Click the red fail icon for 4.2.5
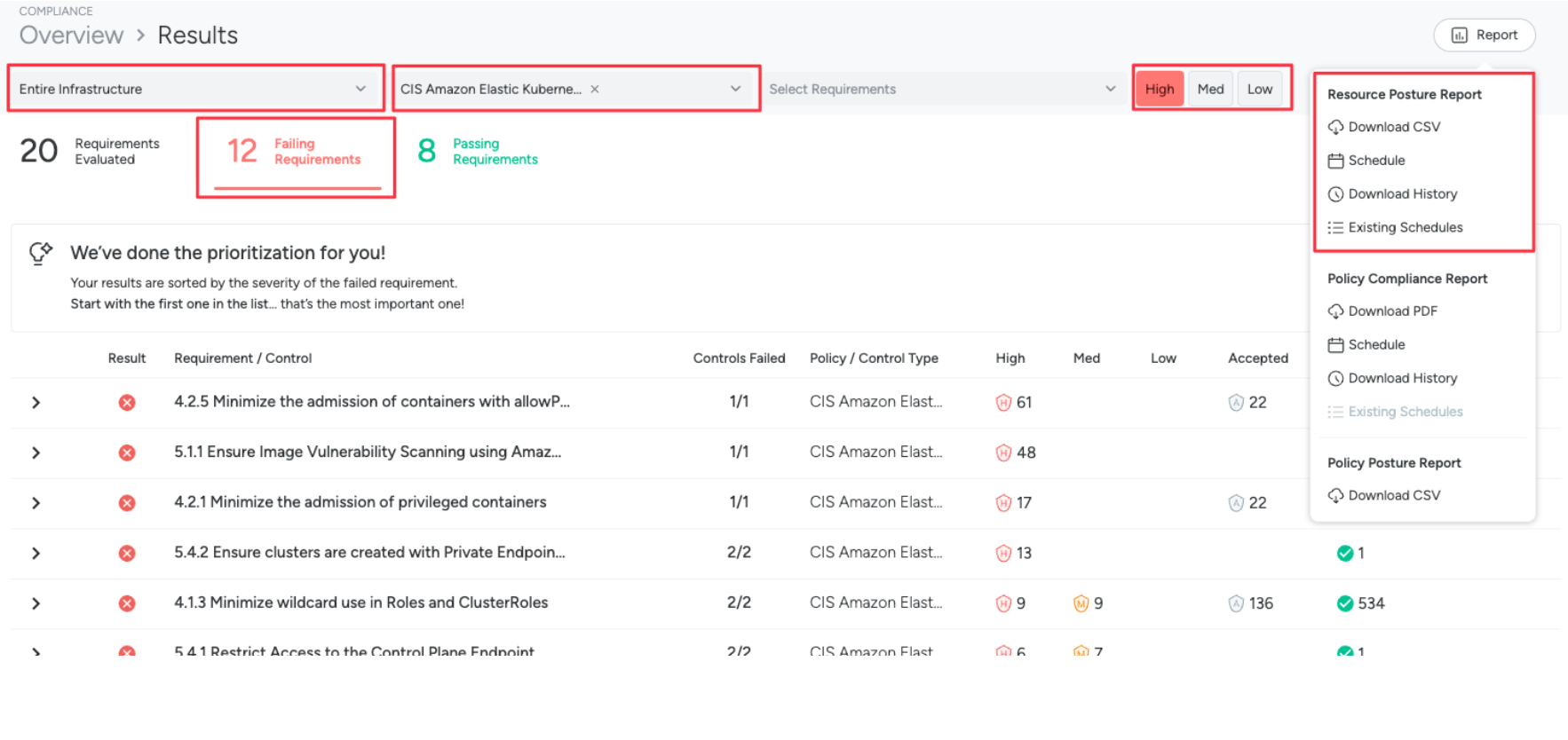Viewport: 1568px width, 740px height. pyautogui.click(x=127, y=403)
